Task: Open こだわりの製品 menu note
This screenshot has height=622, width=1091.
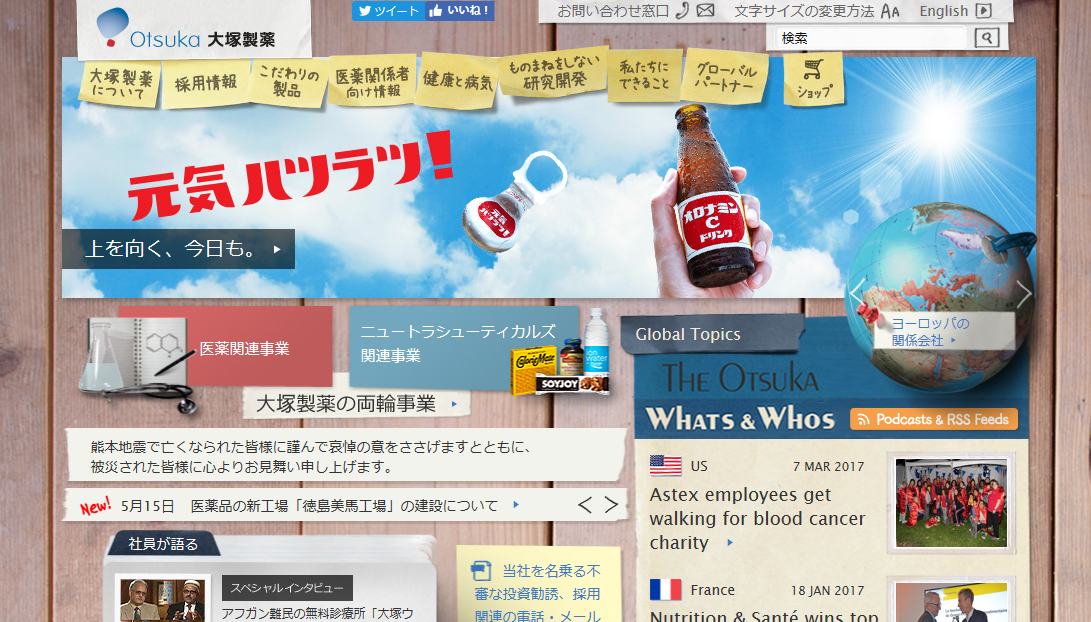Action: point(288,81)
